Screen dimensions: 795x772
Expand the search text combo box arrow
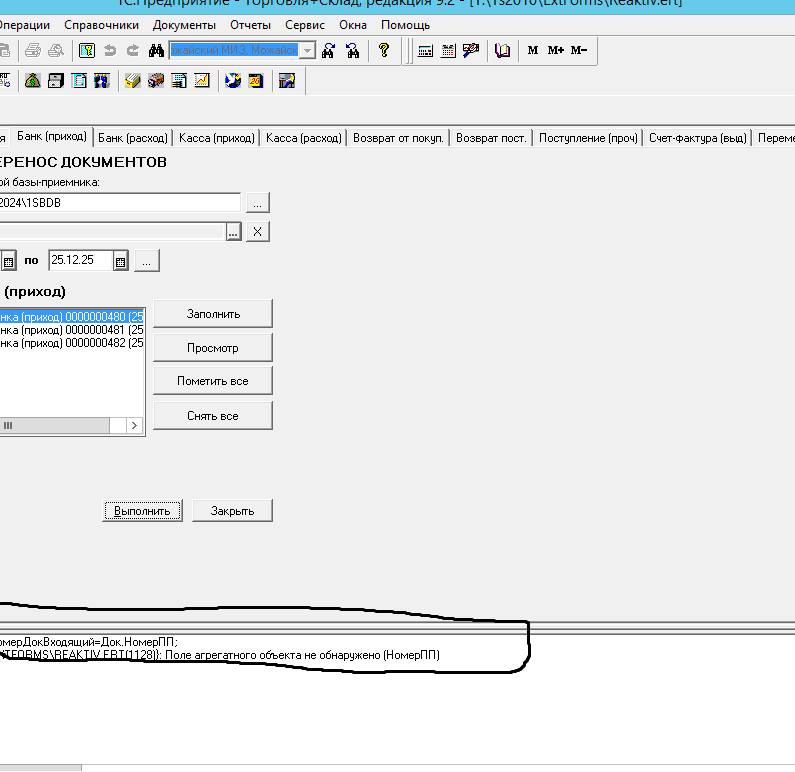click(307, 50)
